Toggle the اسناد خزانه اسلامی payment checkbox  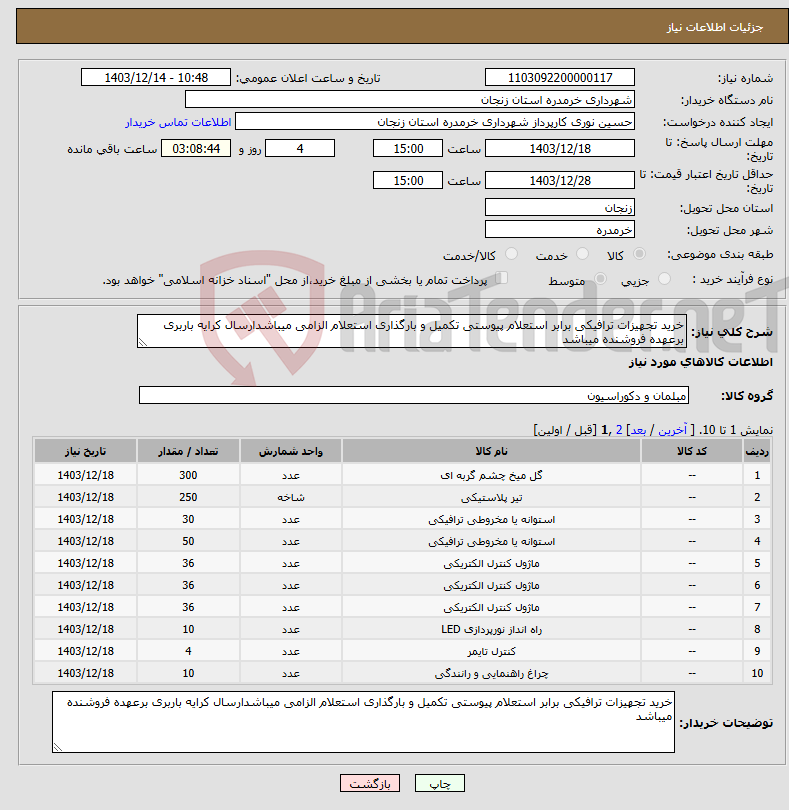(x=502, y=278)
